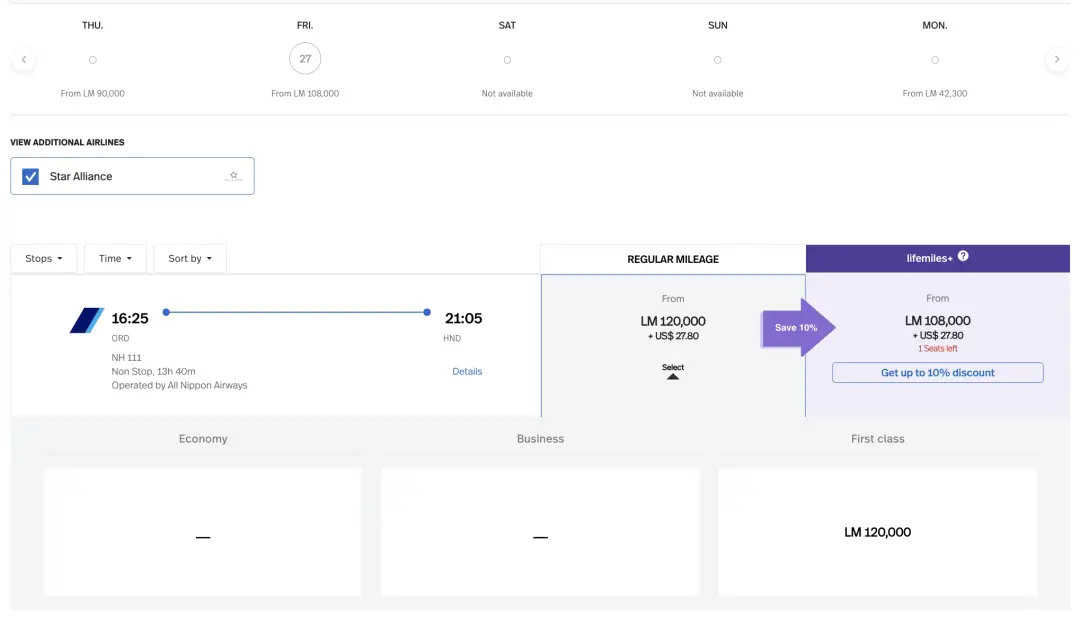Click the black triangle under Select
The width and height of the screenshot is (1080, 618).
[x=673, y=377]
